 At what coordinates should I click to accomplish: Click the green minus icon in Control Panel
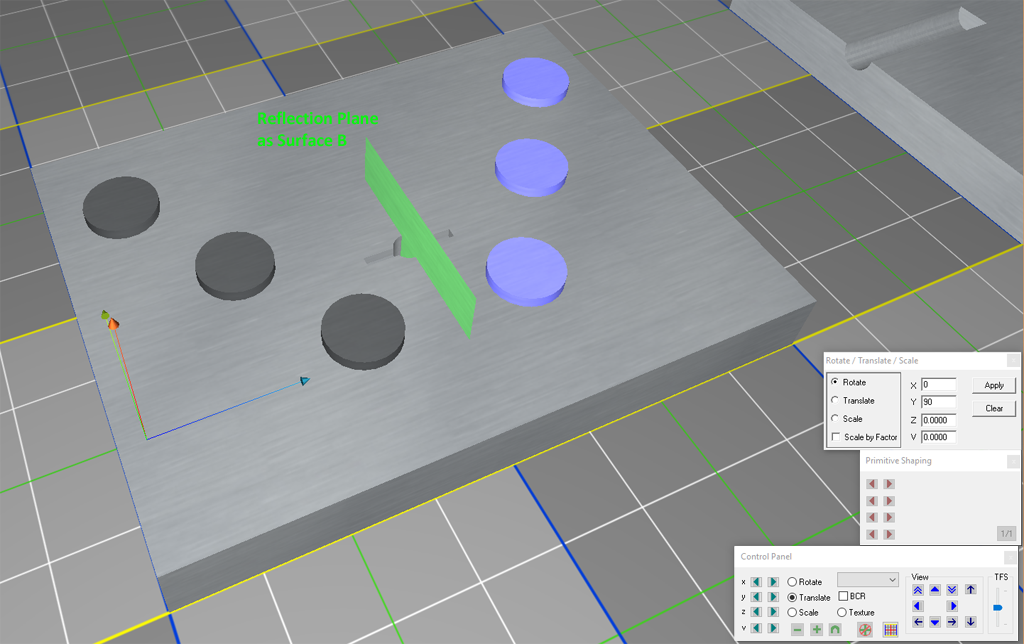797,629
